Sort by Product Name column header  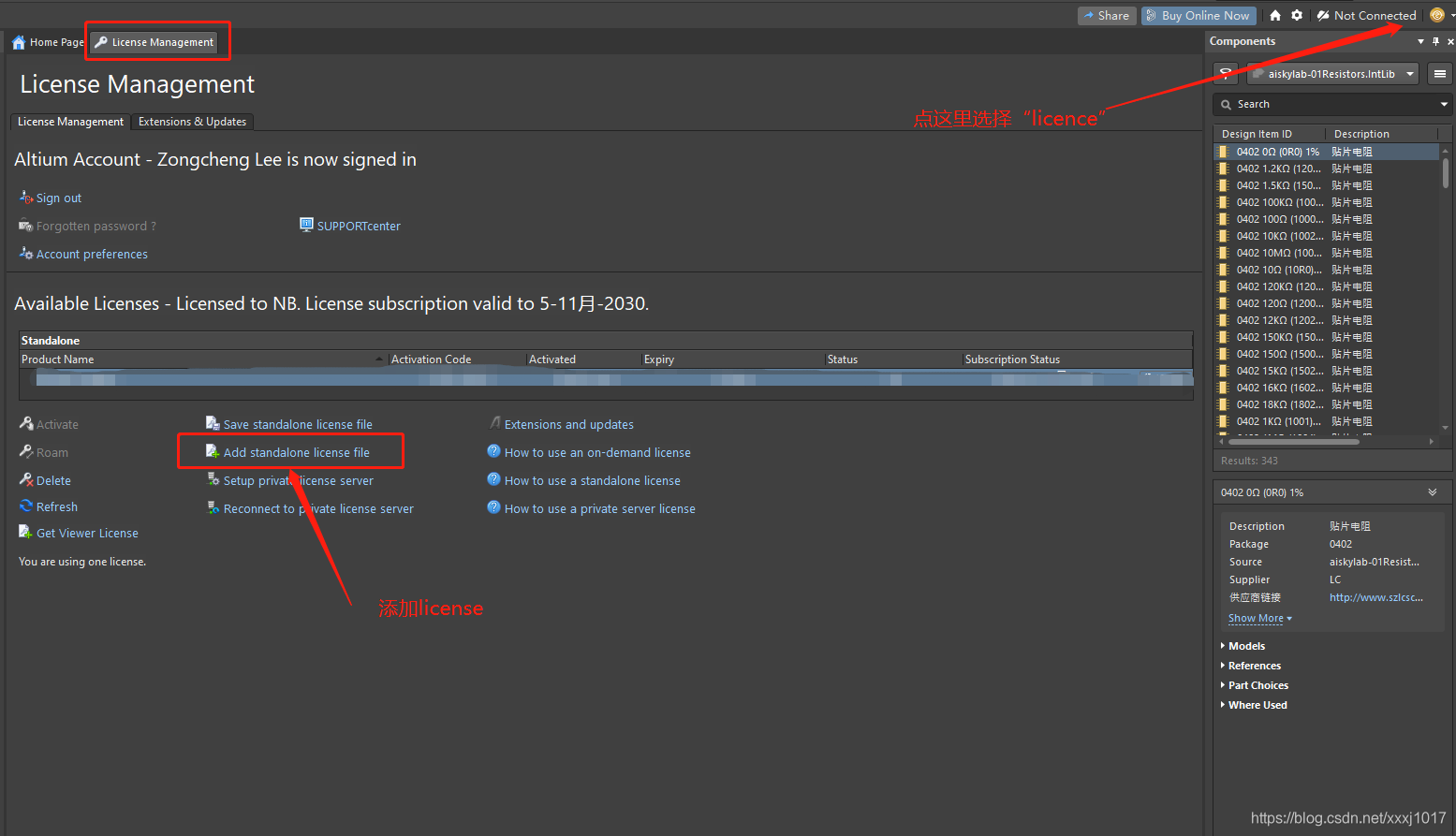203,359
